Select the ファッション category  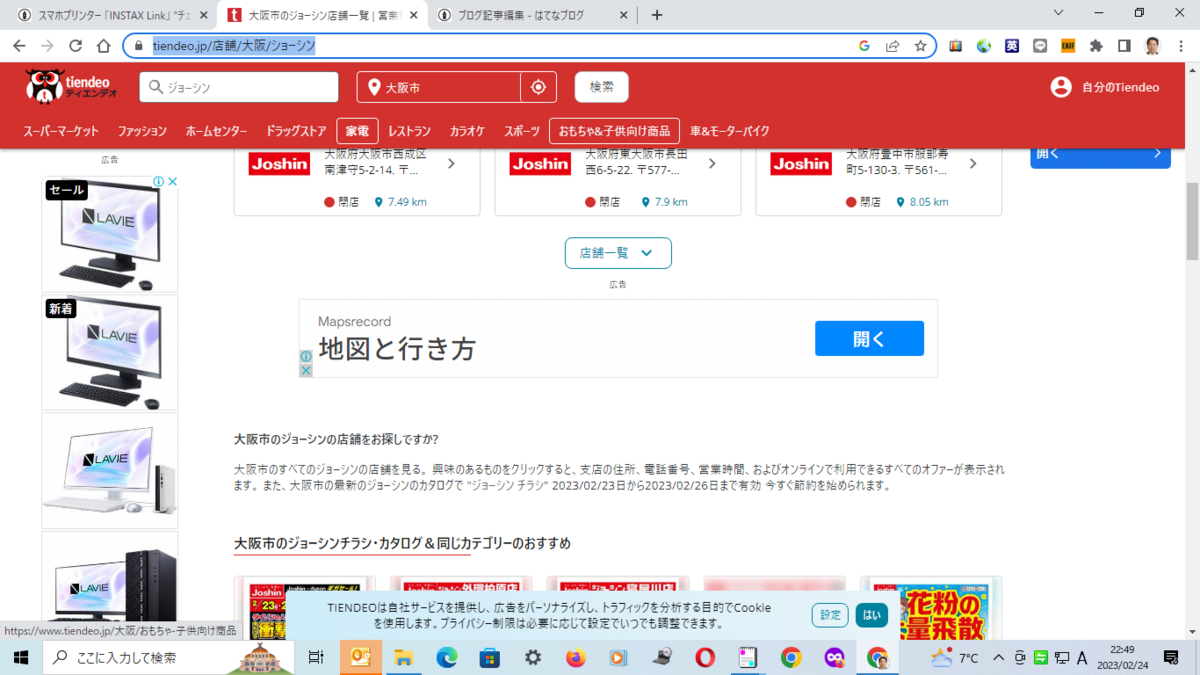pyautogui.click(x=142, y=131)
